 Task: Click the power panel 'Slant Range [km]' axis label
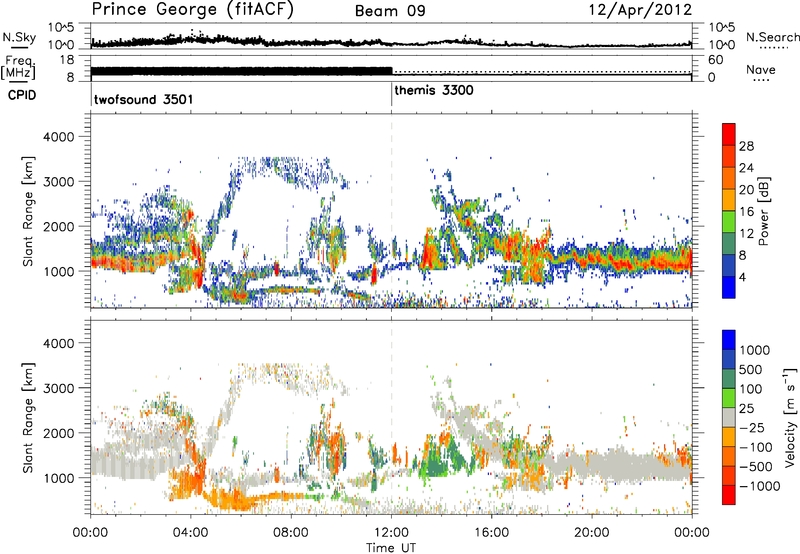click(28, 211)
